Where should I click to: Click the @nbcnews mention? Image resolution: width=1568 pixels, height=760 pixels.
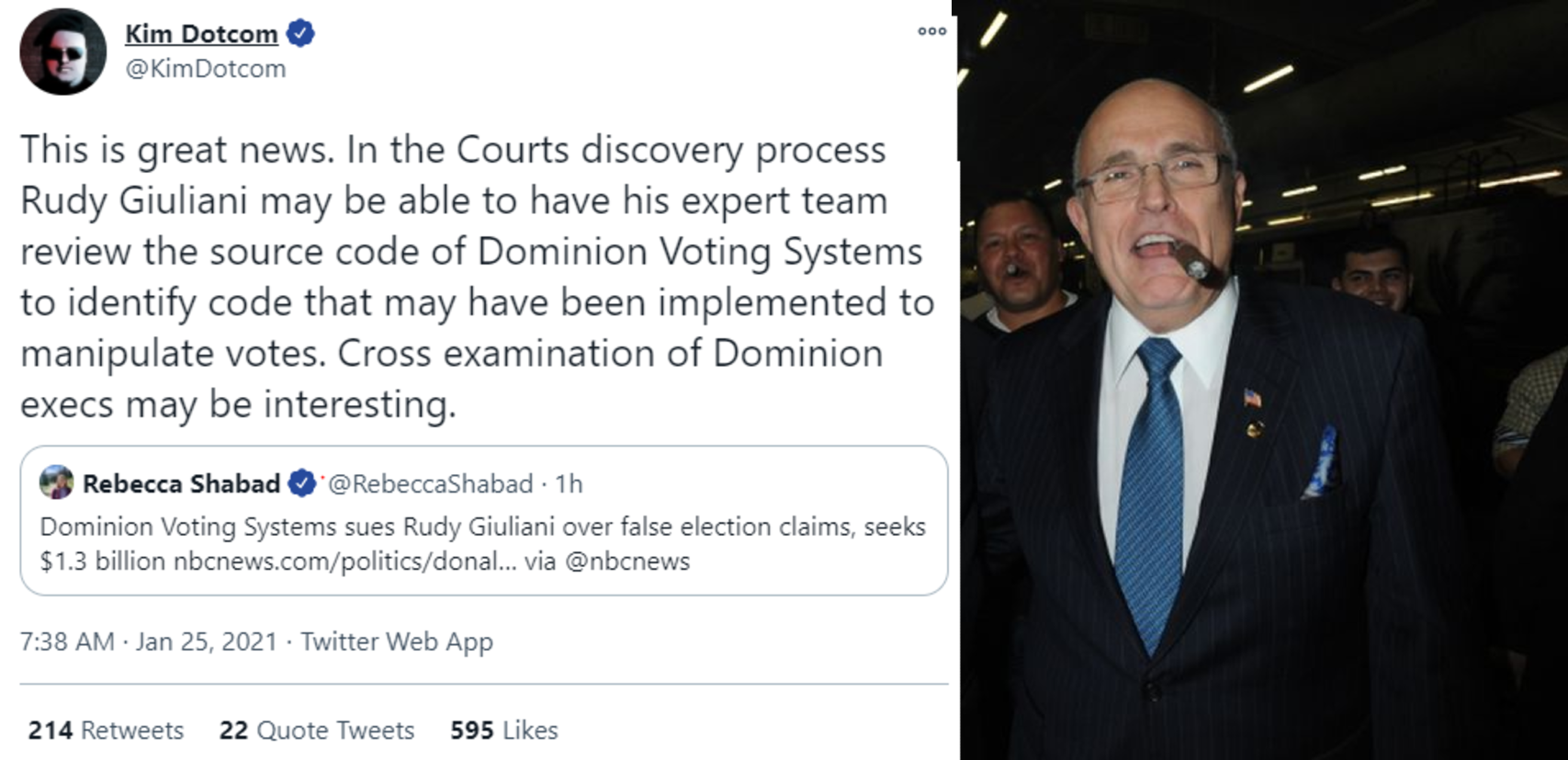pyautogui.click(x=626, y=561)
